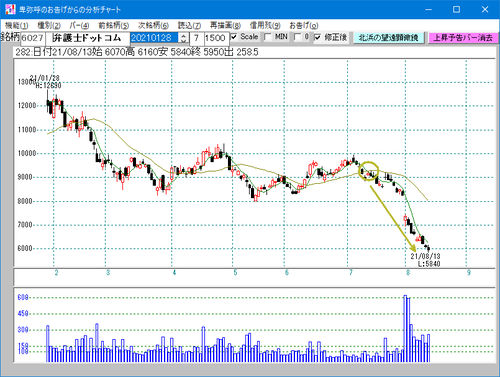Click the cyan 北浜の望遠顕微鏡 button
Screen dimensions: 500x377
389,38
